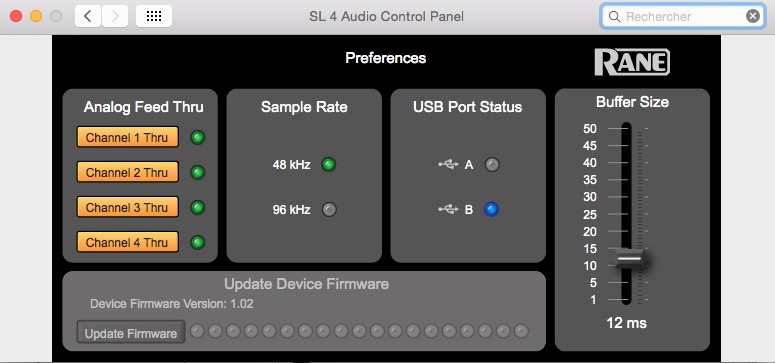Click the Channel 1 Thru green LED

coord(198,137)
